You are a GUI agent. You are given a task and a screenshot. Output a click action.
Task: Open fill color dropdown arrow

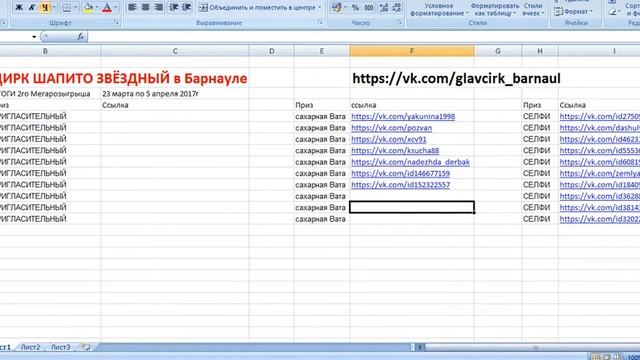coord(97,7)
